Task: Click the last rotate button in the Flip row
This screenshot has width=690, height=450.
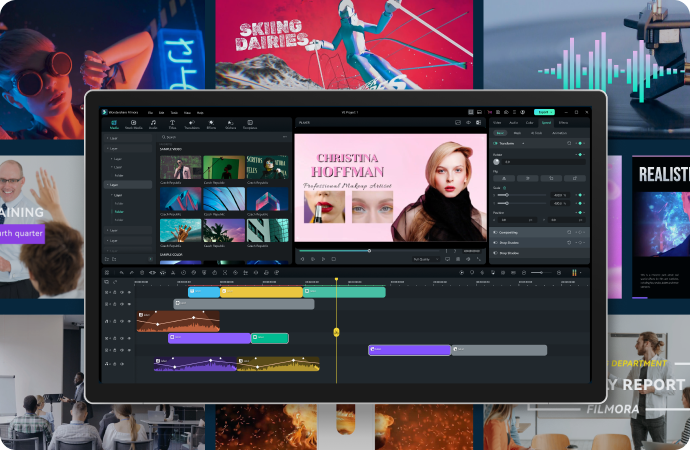Action: (x=574, y=178)
